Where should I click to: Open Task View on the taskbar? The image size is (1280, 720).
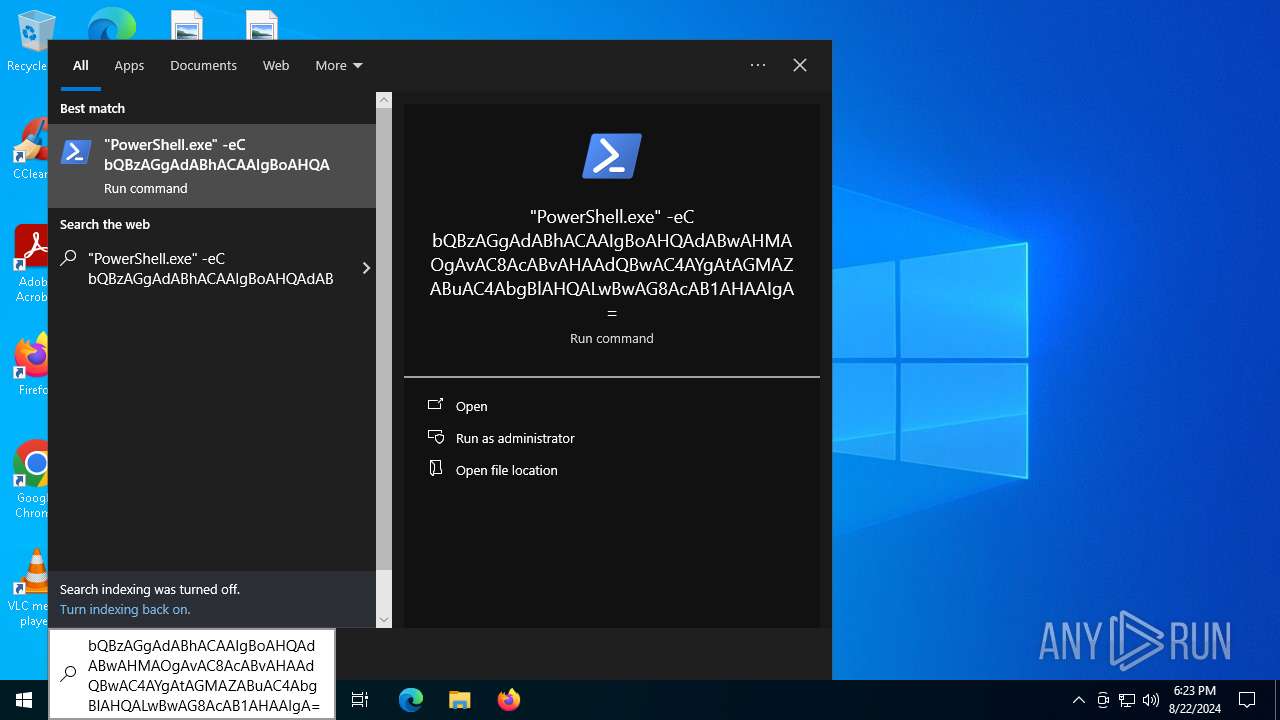click(x=360, y=700)
